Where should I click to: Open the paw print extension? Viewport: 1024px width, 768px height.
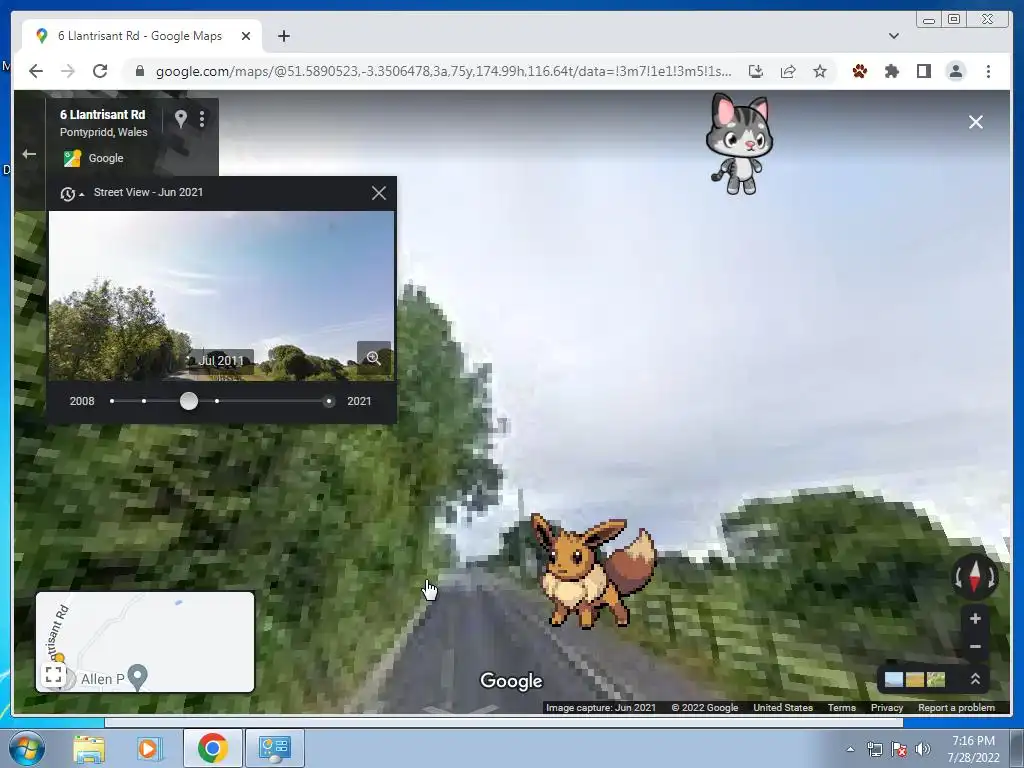click(859, 71)
